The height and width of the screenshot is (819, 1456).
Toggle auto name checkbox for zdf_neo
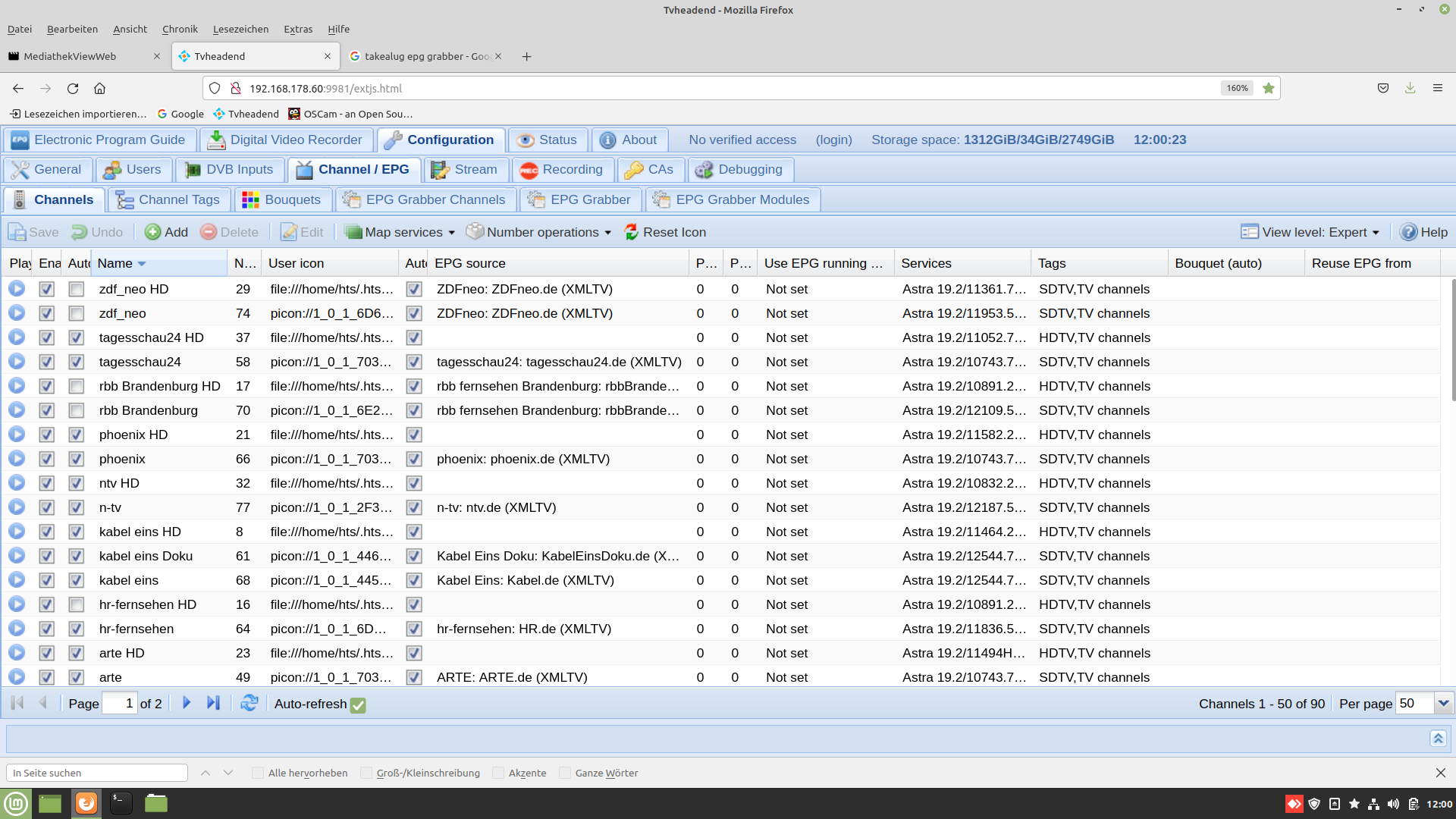pyautogui.click(x=76, y=313)
